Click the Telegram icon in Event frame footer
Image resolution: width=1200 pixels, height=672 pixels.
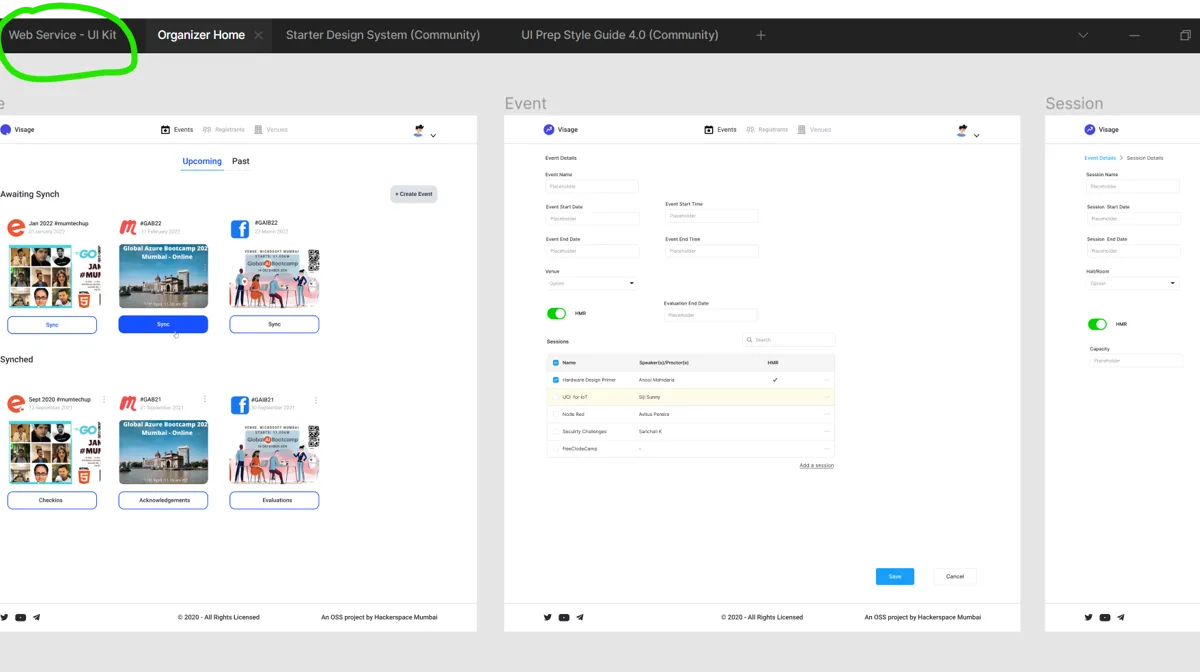coord(580,617)
